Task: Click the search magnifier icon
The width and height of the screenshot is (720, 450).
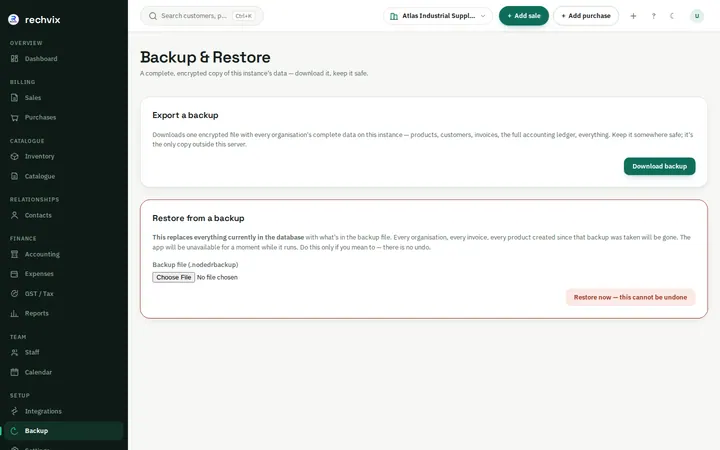Action: [153, 16]
